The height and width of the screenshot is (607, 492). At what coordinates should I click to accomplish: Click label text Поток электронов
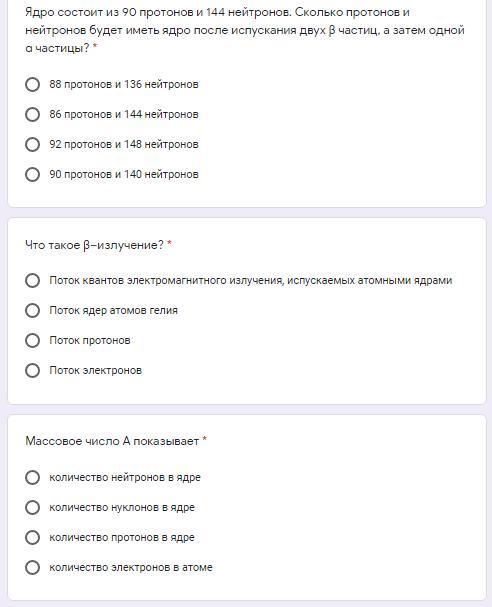(x=96, y=370)
